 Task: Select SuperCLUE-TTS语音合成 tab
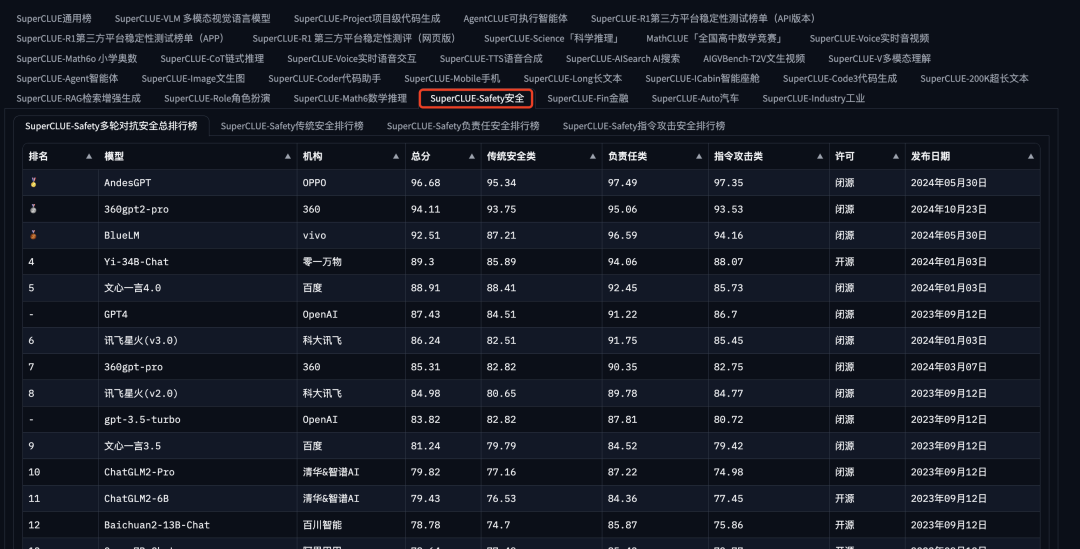point(491,59)
